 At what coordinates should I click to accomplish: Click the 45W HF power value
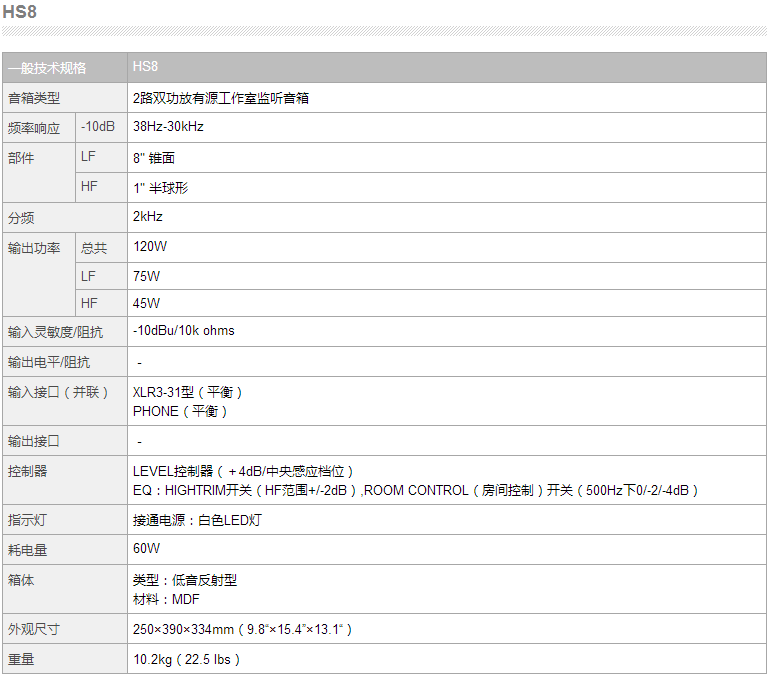[x=146, y=303]
